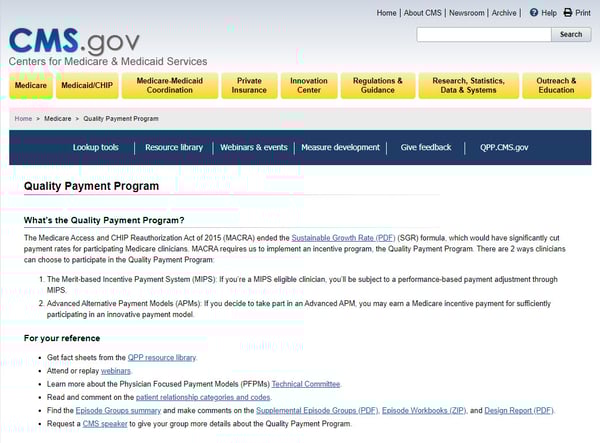Click the webinars link
The image size is (600, 443).
pos(116,371)
